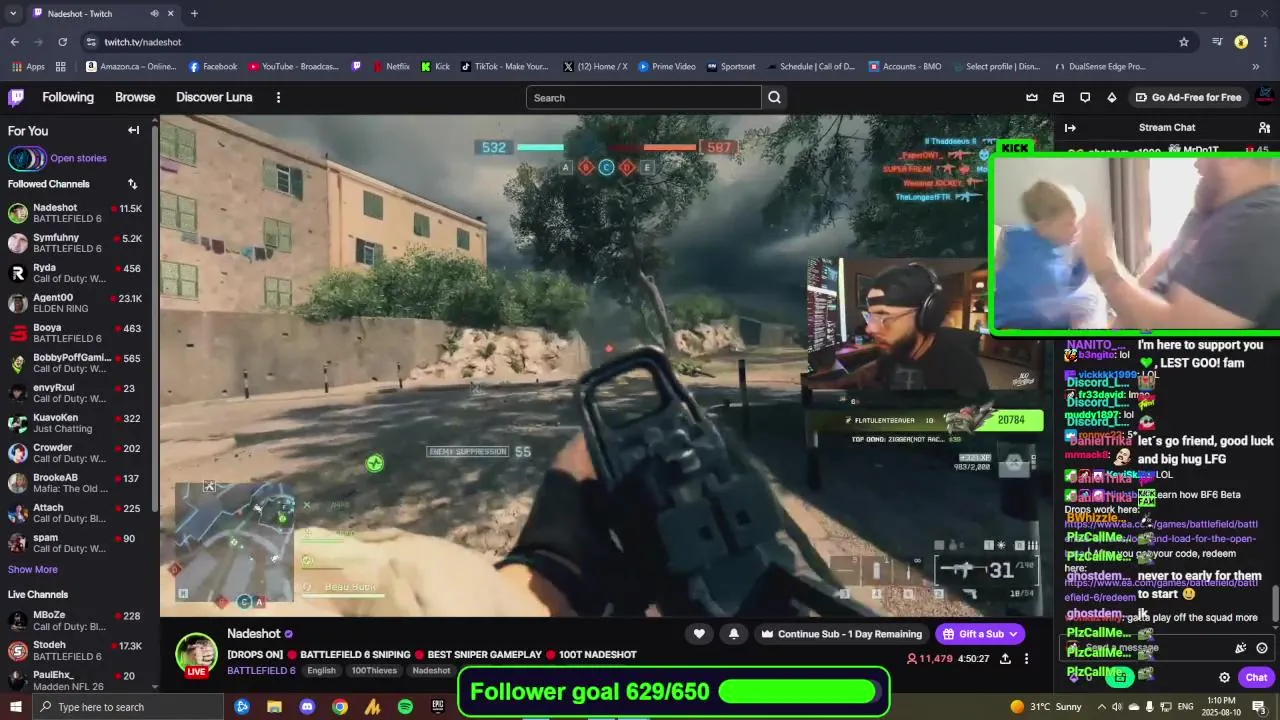Collapse the For You sidebar
The image size is (1280, 720).
pos(133,130)
